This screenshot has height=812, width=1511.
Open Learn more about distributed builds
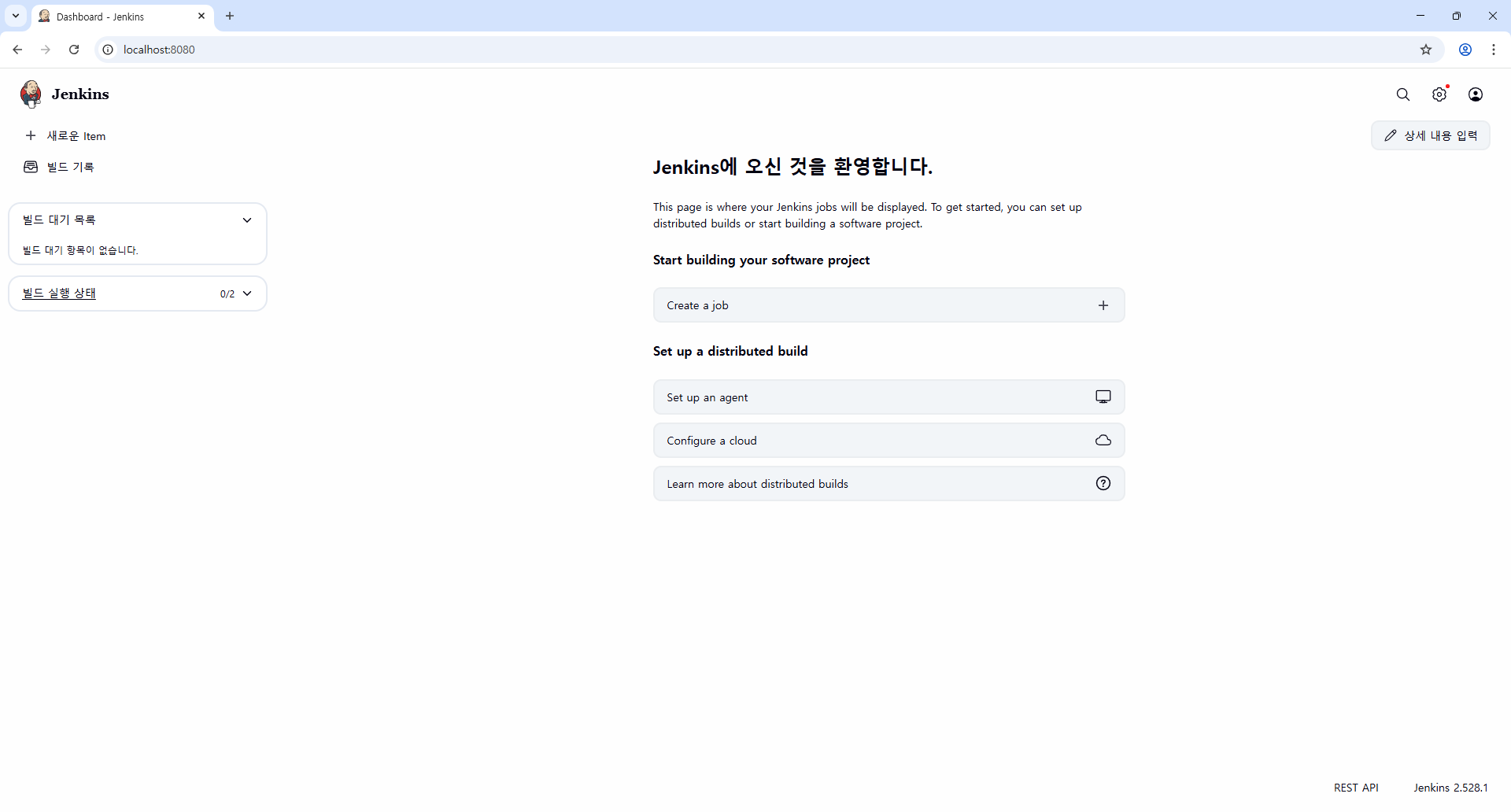point(888,484)
